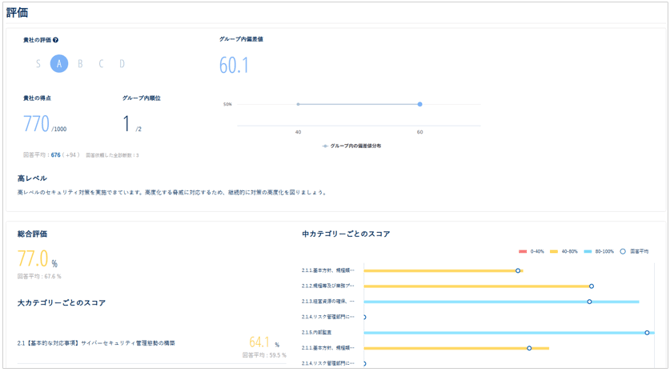Click the グループ内順位 label
The image size is (670, 372).
(x=141, y=98)
